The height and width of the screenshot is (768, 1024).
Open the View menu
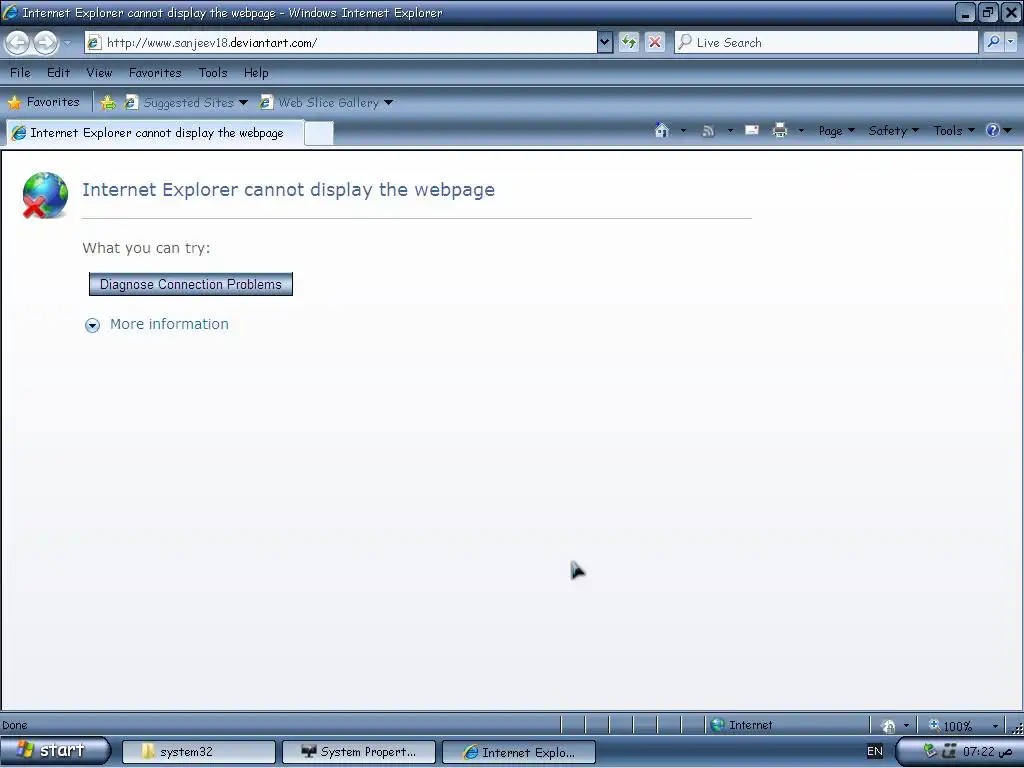(x=99, y=73)
